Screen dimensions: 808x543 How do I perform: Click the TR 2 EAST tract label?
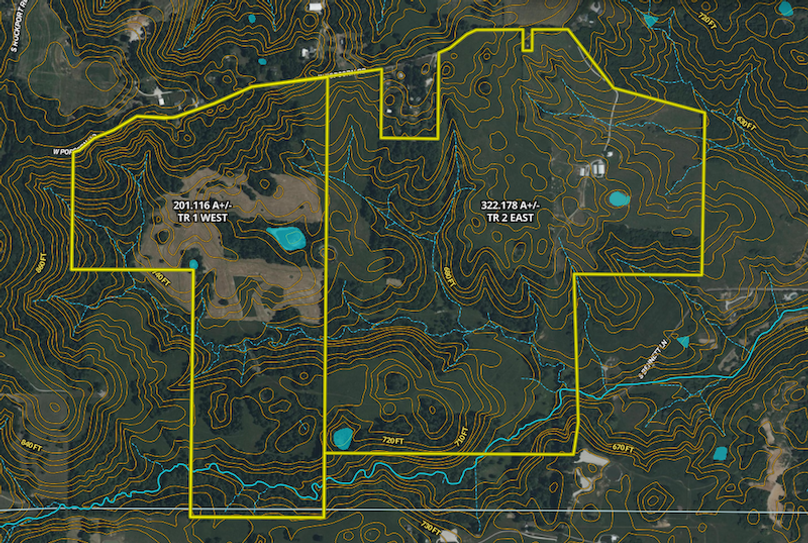coord(508,211)
